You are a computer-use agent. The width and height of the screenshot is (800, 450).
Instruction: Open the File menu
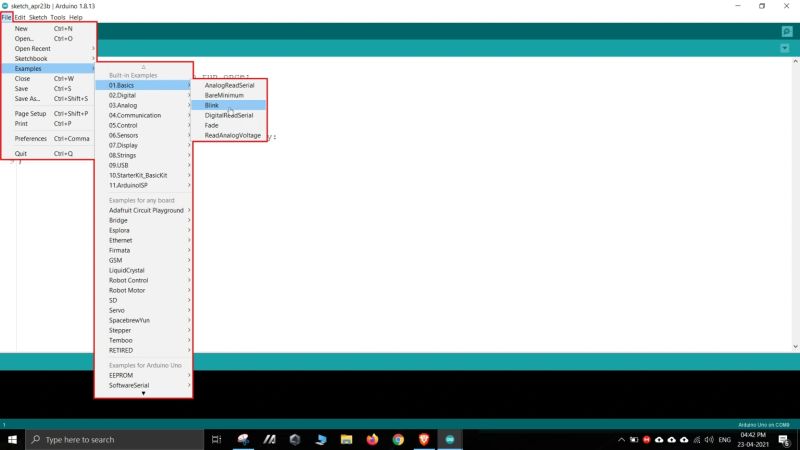(x=6, y=17)
